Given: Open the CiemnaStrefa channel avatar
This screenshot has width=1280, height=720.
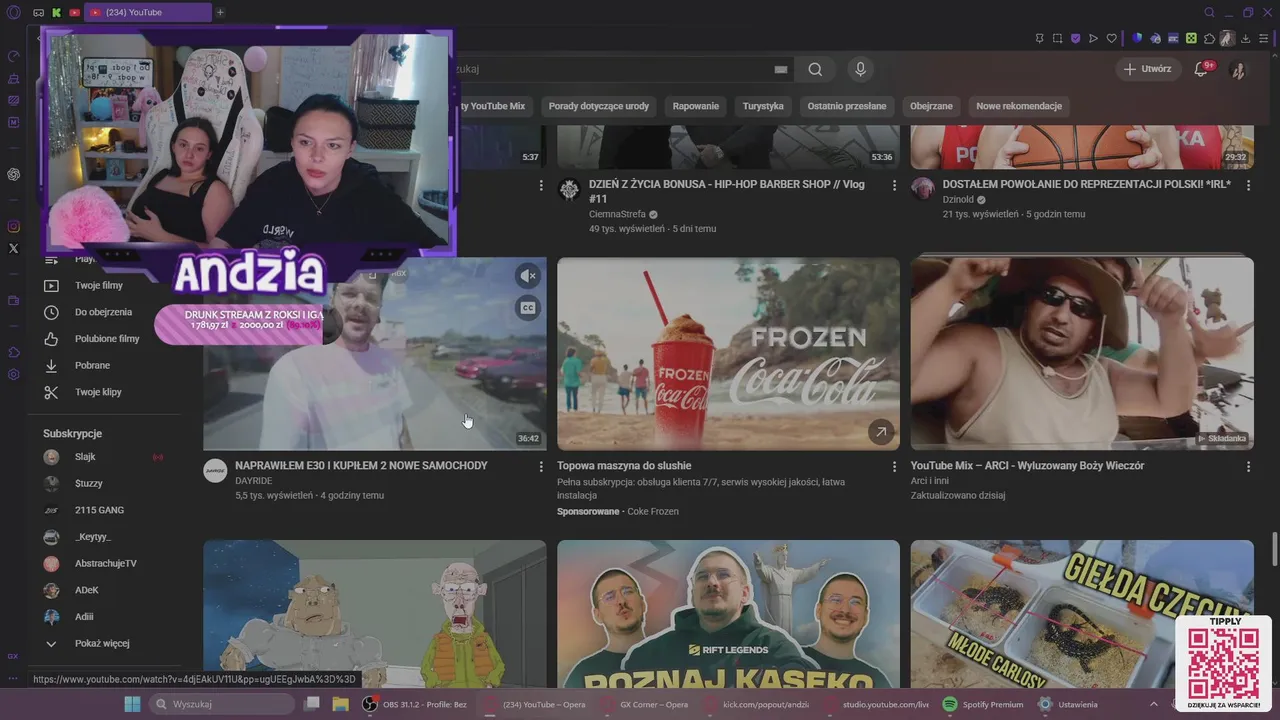Looking at the screenshot, I should (569, 190).
